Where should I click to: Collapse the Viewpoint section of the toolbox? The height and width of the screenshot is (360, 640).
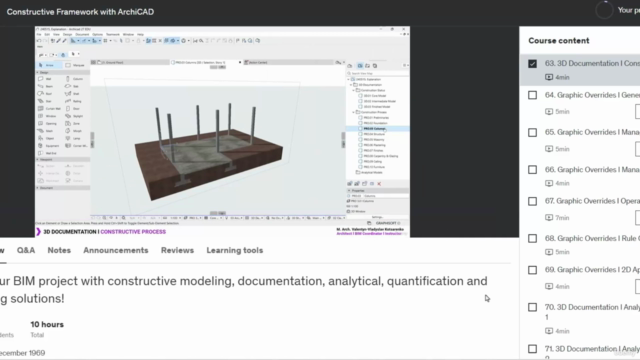(38, 160)
